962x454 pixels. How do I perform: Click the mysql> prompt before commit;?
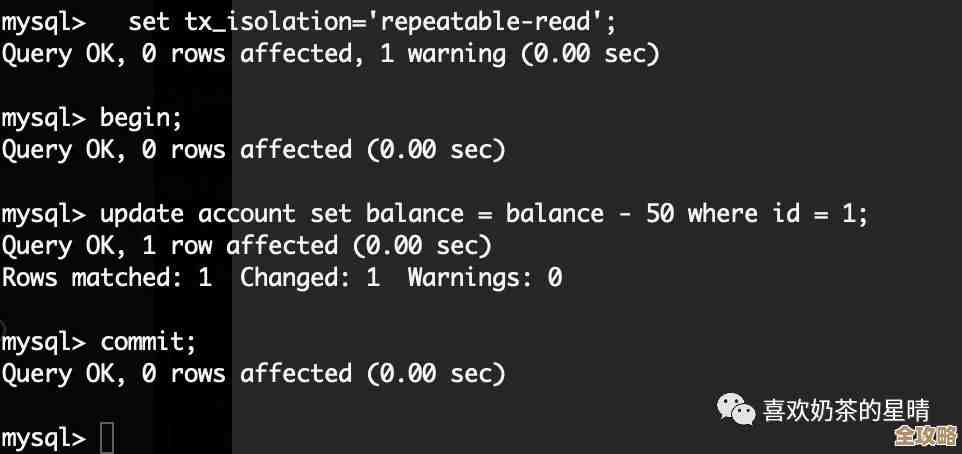point(43,341)
